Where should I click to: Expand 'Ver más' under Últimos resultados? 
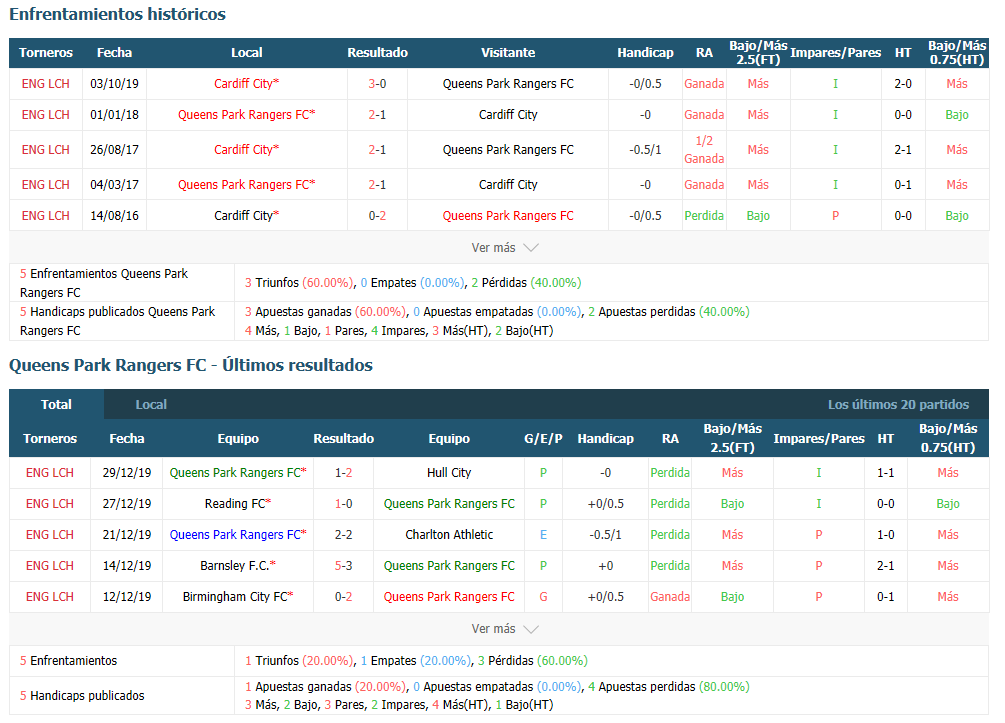pos(504,629)
